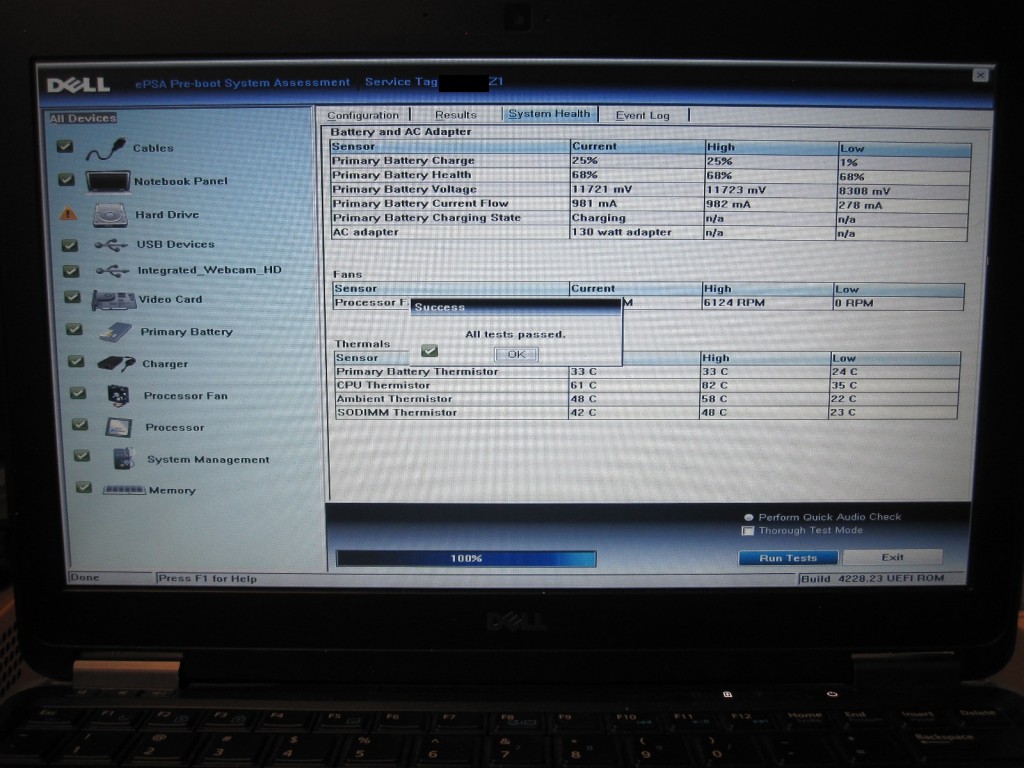Select the Cables device icon

click(105, 149)
